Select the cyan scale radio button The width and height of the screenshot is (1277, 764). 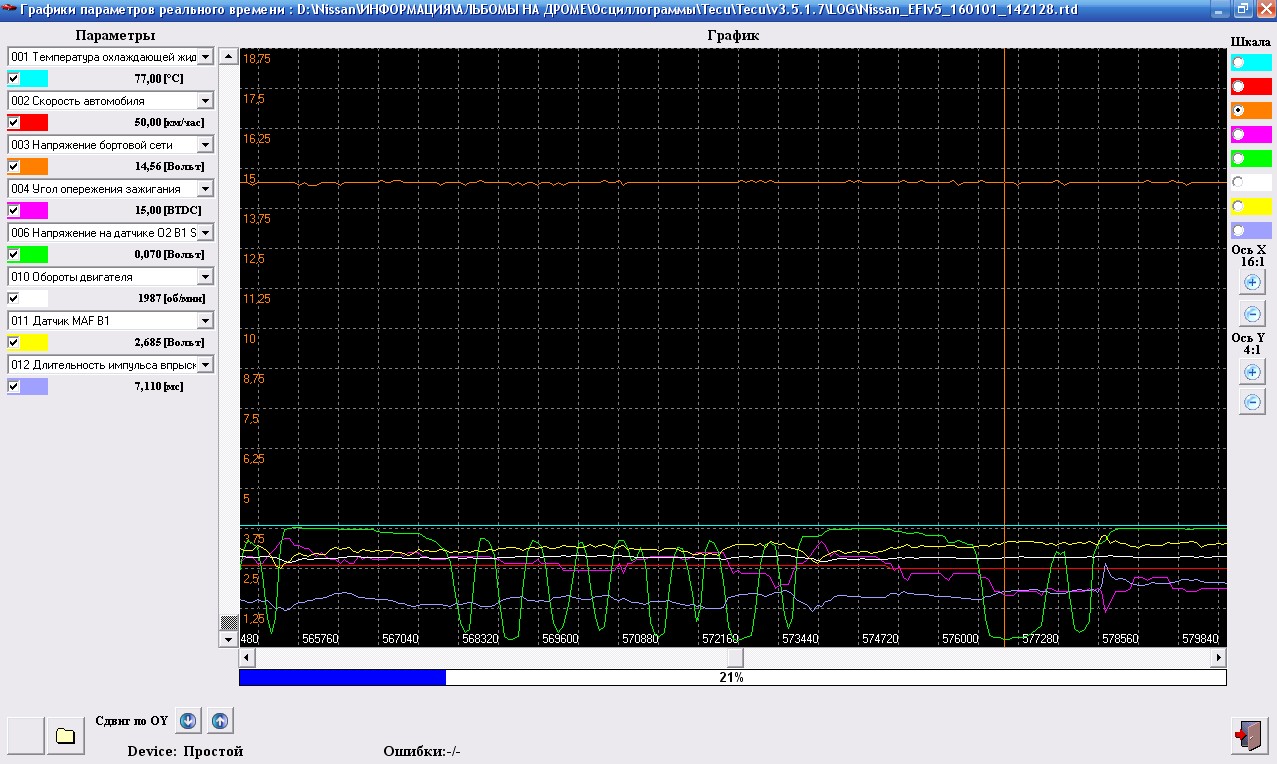1239,62
